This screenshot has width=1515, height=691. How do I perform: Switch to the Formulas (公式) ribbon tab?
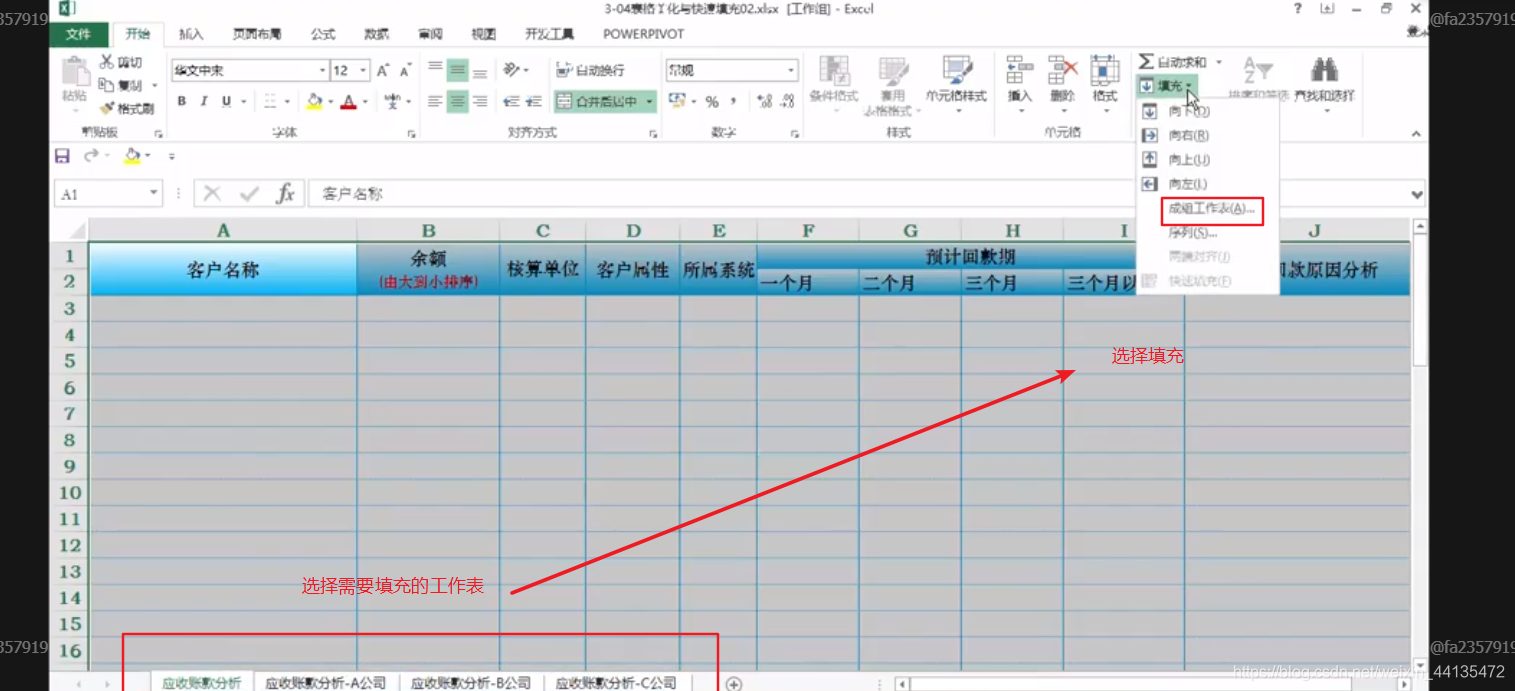(323, 34)
